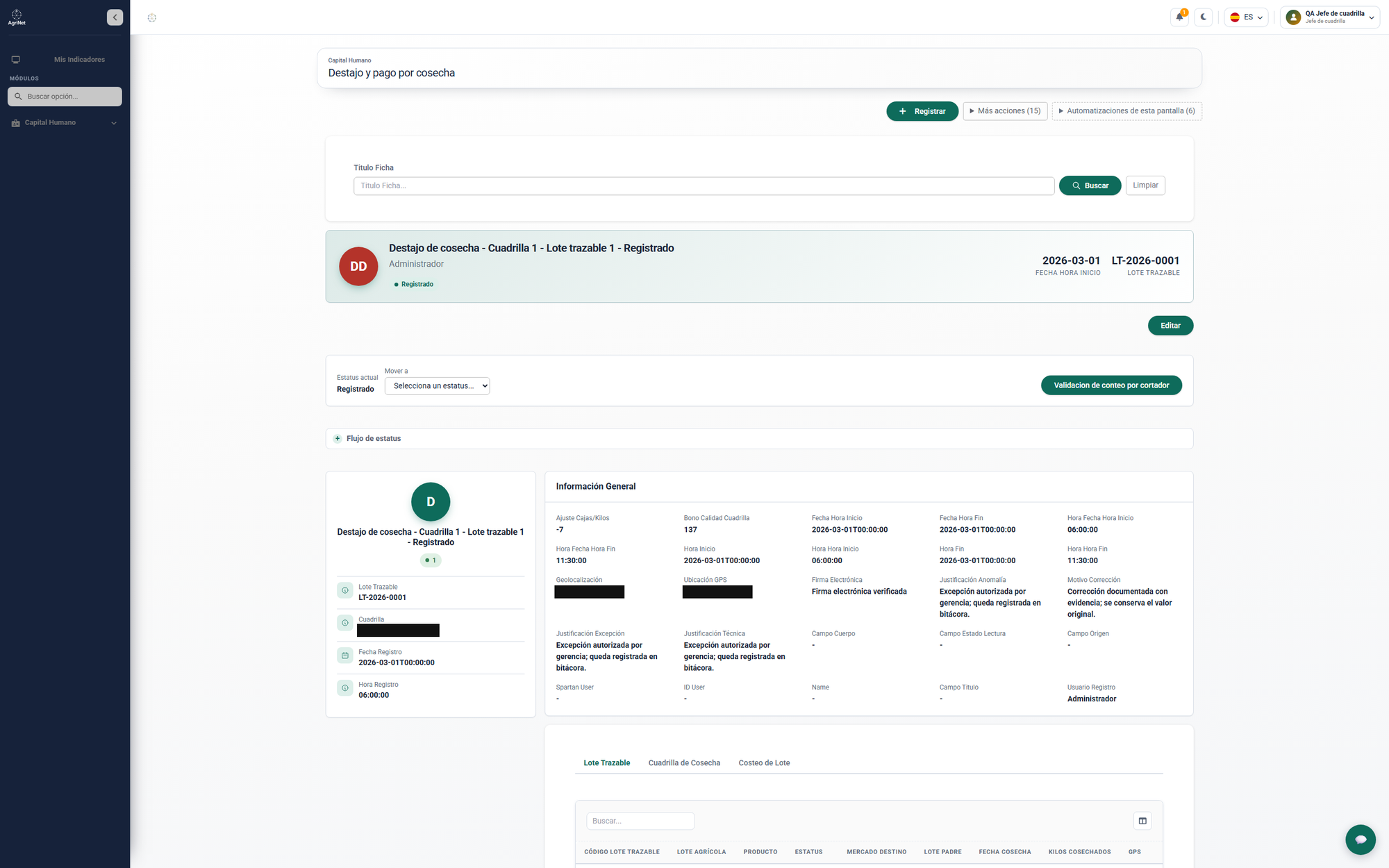Open the AgriNet logo home
The height and width of the screenshot is (868, 1389).
click(x=17, y=17)
